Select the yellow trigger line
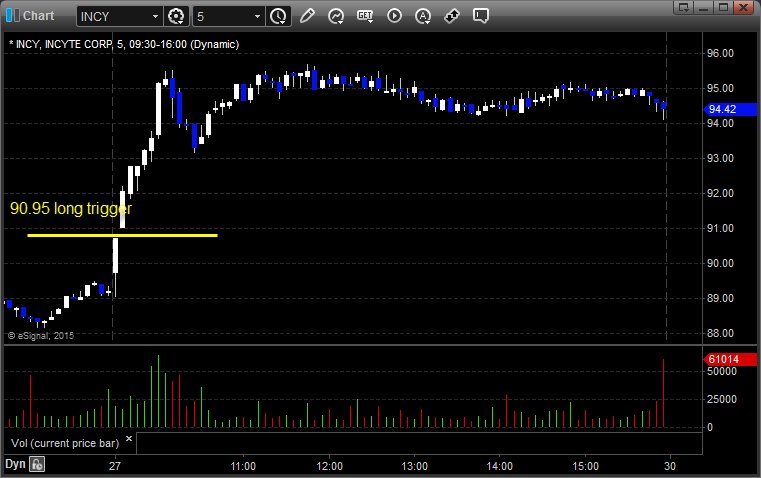This screenshot has height=478, width=761. point(122,235)
